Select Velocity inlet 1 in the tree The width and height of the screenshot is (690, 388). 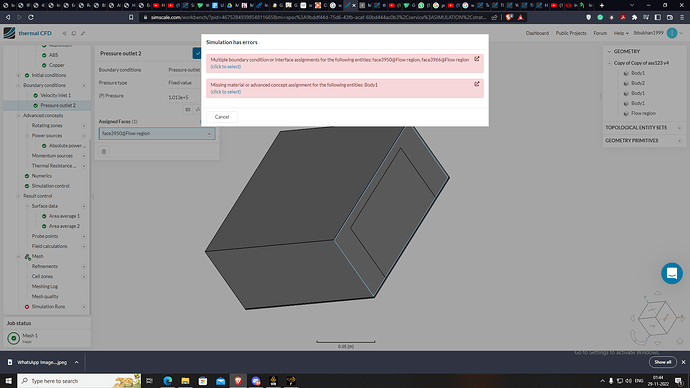55,95
